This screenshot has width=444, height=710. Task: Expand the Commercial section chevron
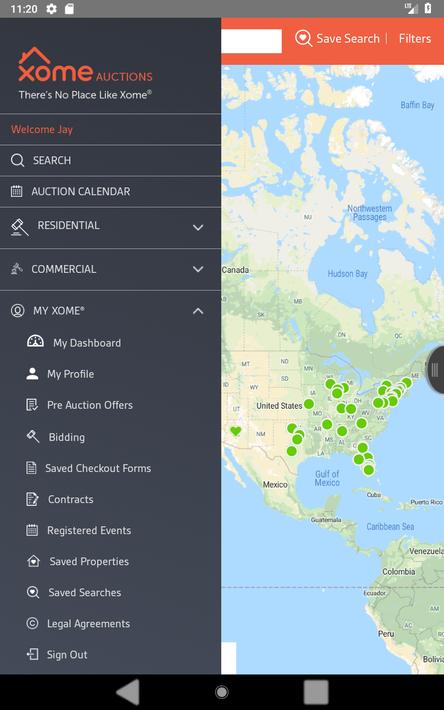coord(198,269)
